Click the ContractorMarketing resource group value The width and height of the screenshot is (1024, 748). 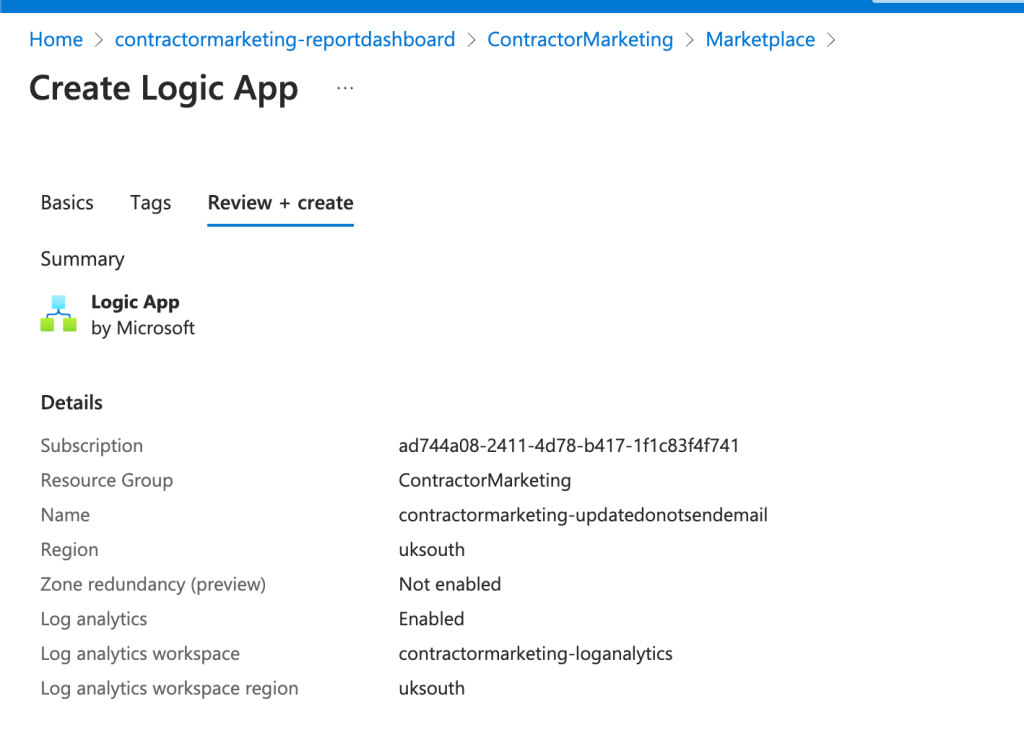(485, 480)
